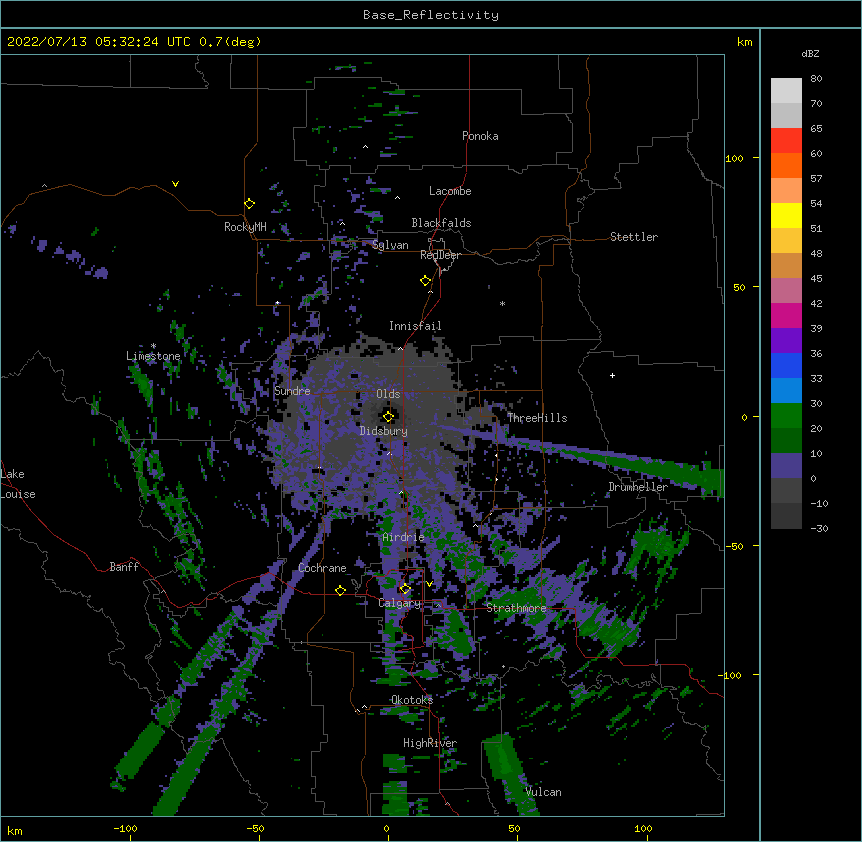Screen dimensions: 862x842
Task: Click the orange 57–60 dBZ legend swatch
Action: tap(786, 165)
